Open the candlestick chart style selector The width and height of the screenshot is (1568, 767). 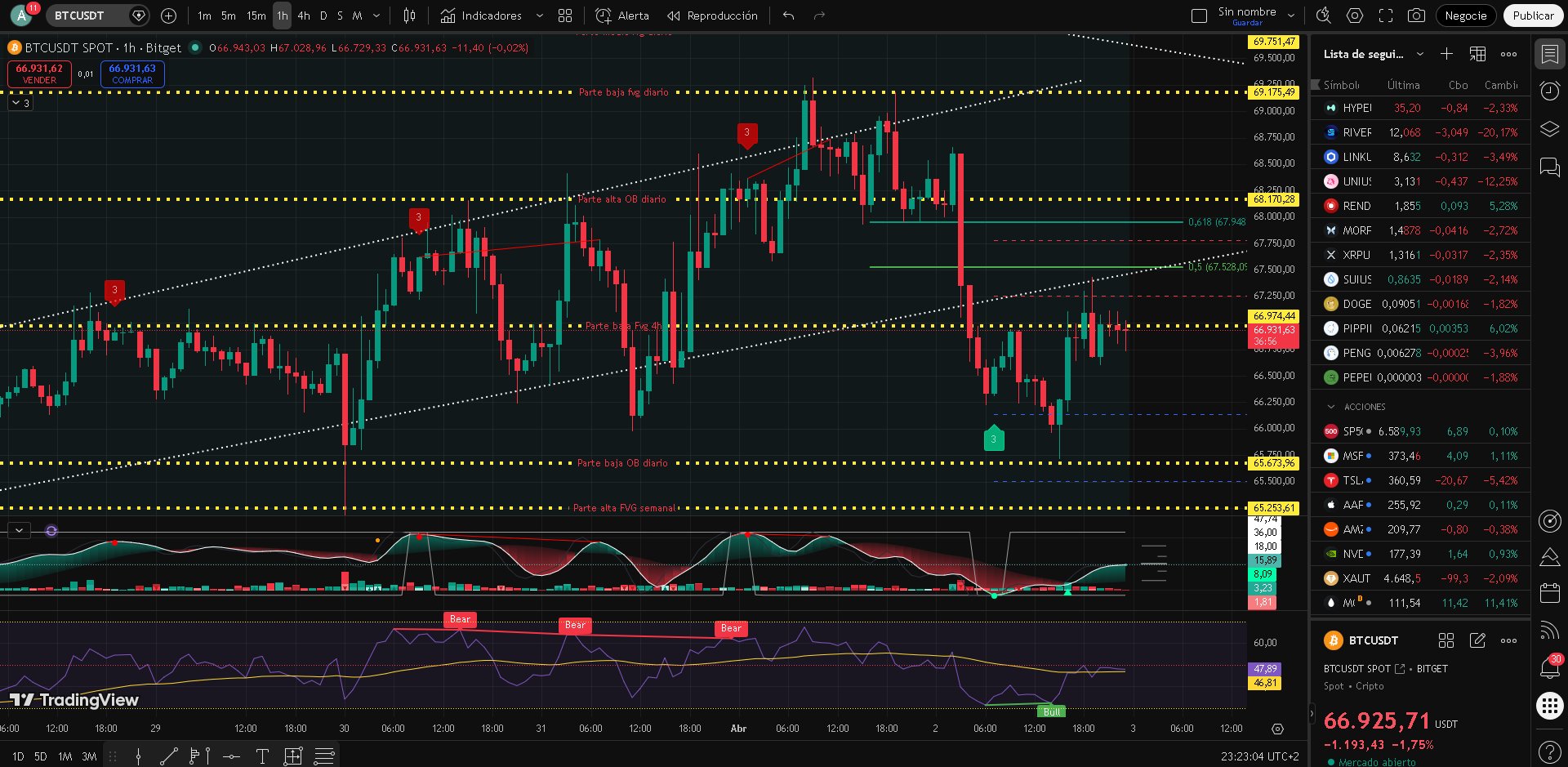(x=409, y=16)
